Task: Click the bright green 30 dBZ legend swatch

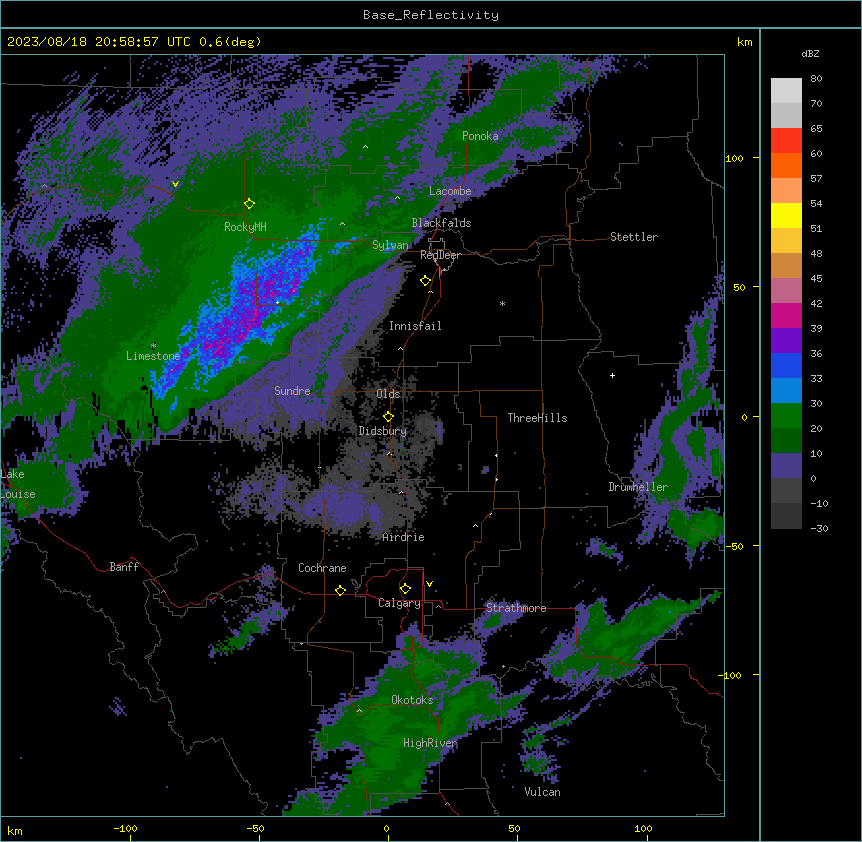Action: 786,415
